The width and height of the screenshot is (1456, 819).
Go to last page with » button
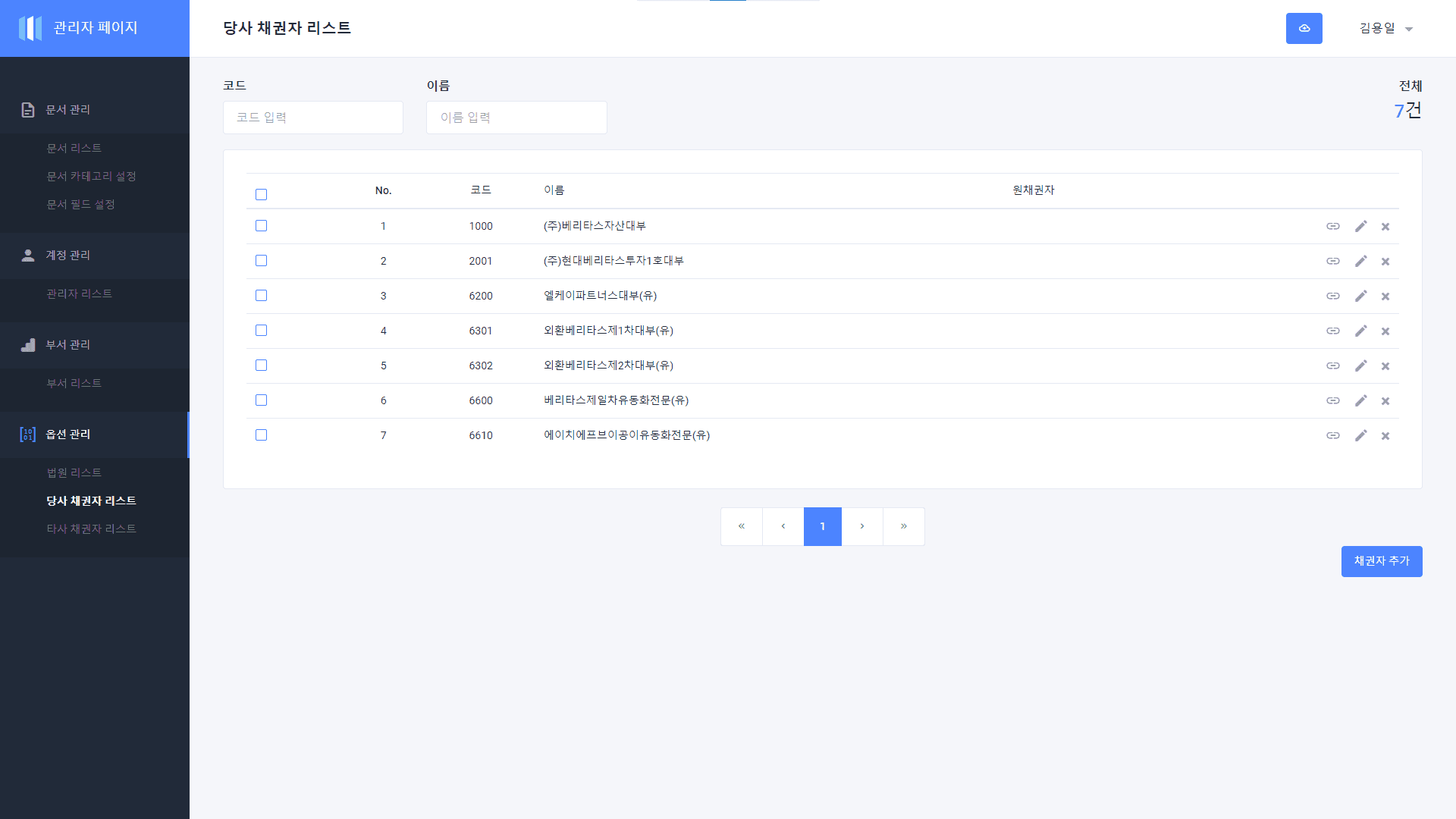(x=904, y=526)
